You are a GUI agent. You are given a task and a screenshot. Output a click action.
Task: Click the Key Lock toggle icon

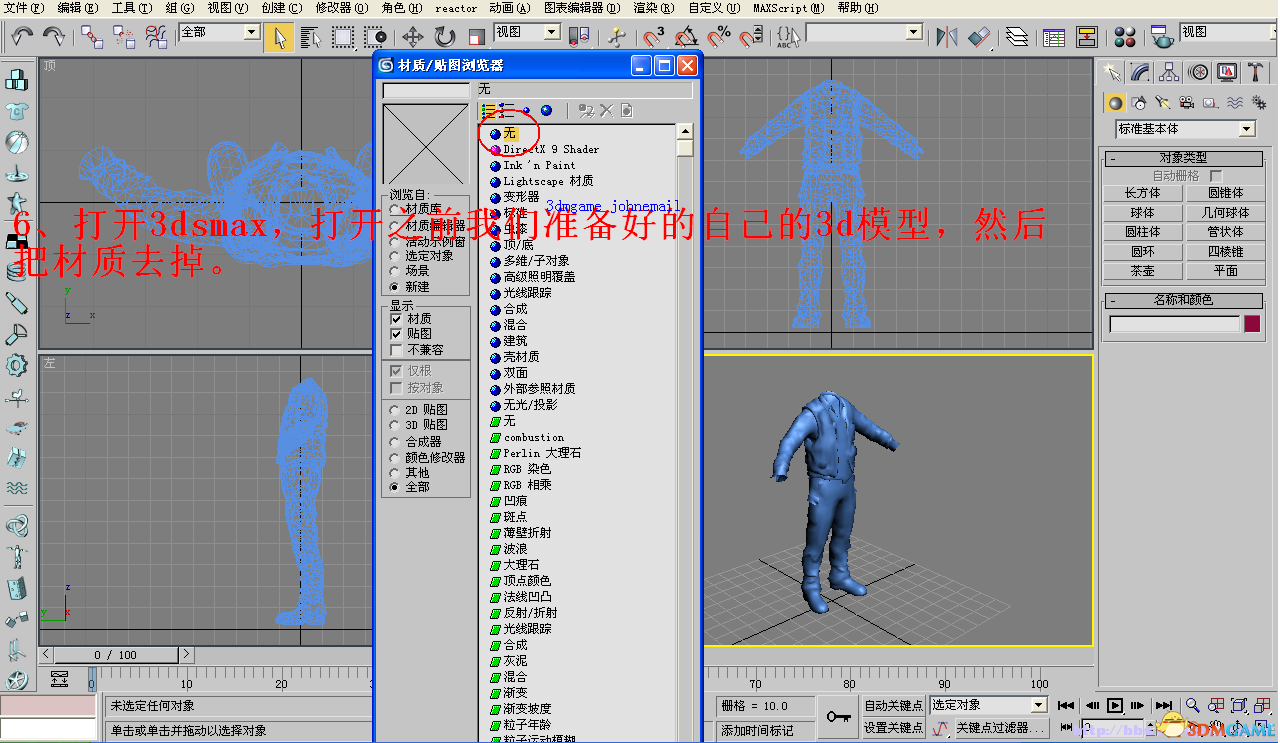coord(838,716)
